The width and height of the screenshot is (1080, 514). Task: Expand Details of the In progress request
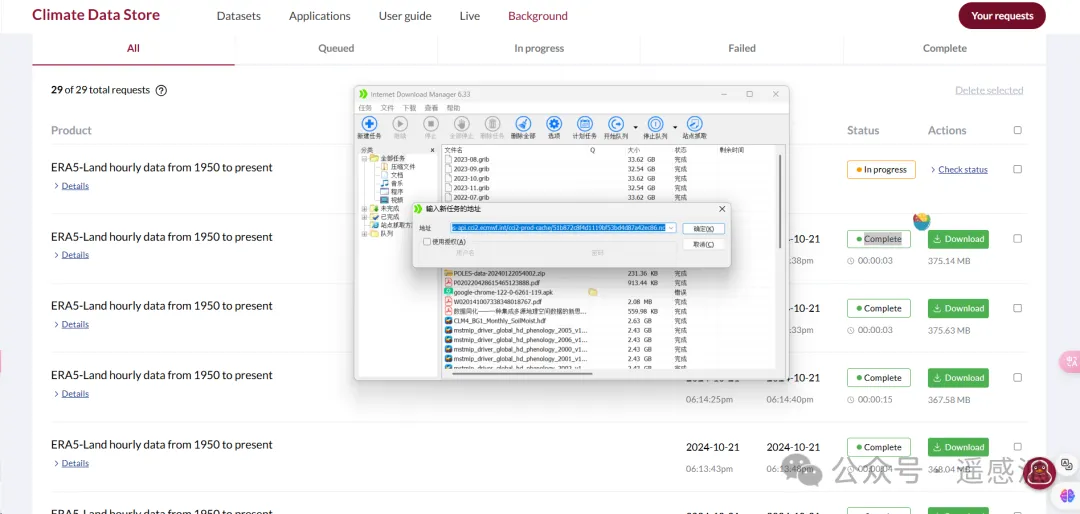(75, 186)
